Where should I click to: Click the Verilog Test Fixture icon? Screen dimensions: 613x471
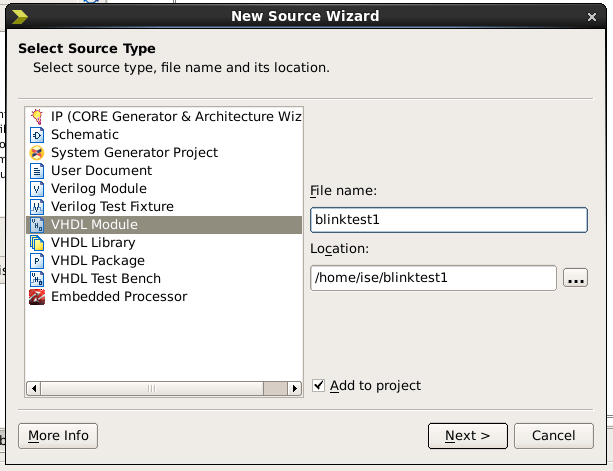tap(37, 207)
